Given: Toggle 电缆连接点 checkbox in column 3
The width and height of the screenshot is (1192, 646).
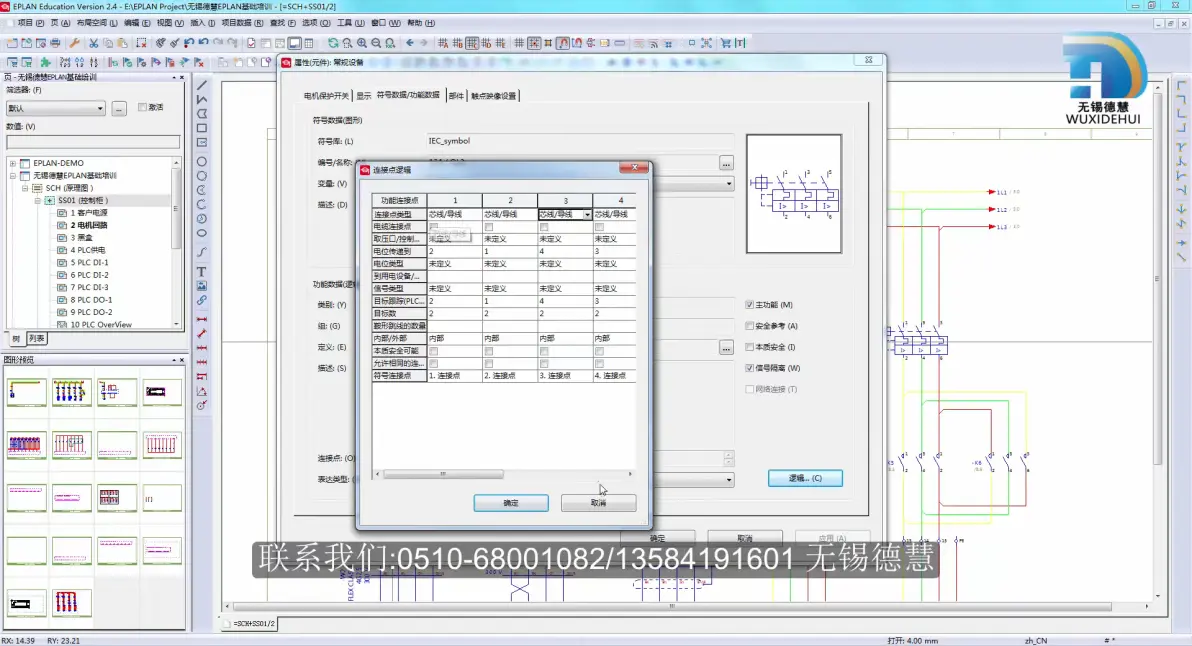Looking at the screenshot, I should [x=544, y=226].
